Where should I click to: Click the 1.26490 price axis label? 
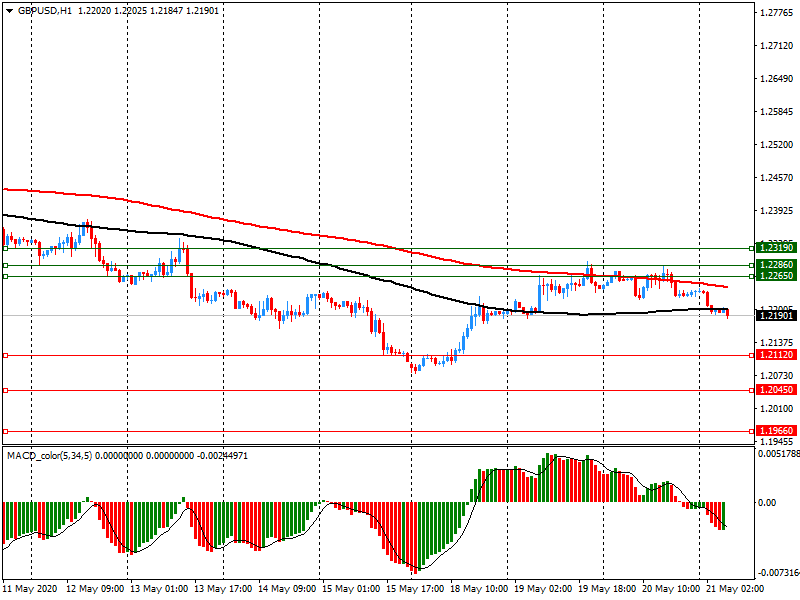click(777, 79)
